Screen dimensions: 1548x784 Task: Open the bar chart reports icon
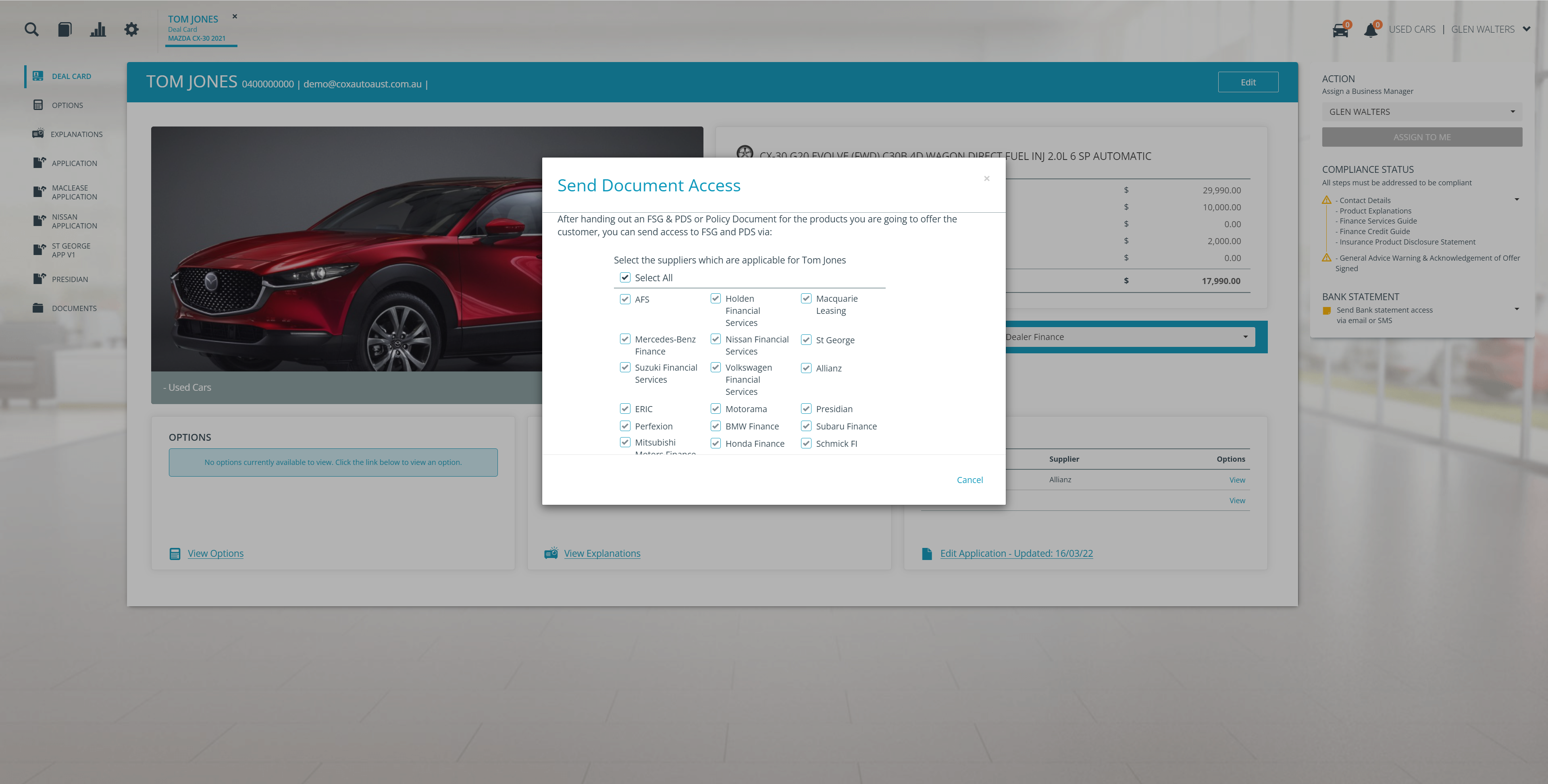pos(98,29)
